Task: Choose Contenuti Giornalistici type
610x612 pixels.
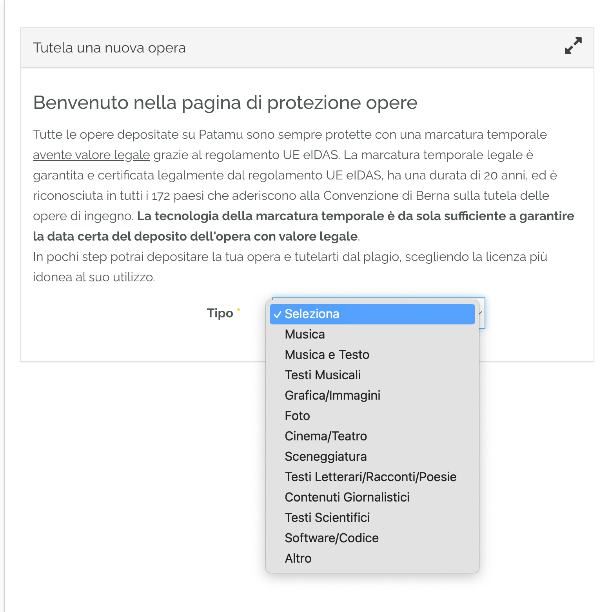Action: tap(347, 497)
